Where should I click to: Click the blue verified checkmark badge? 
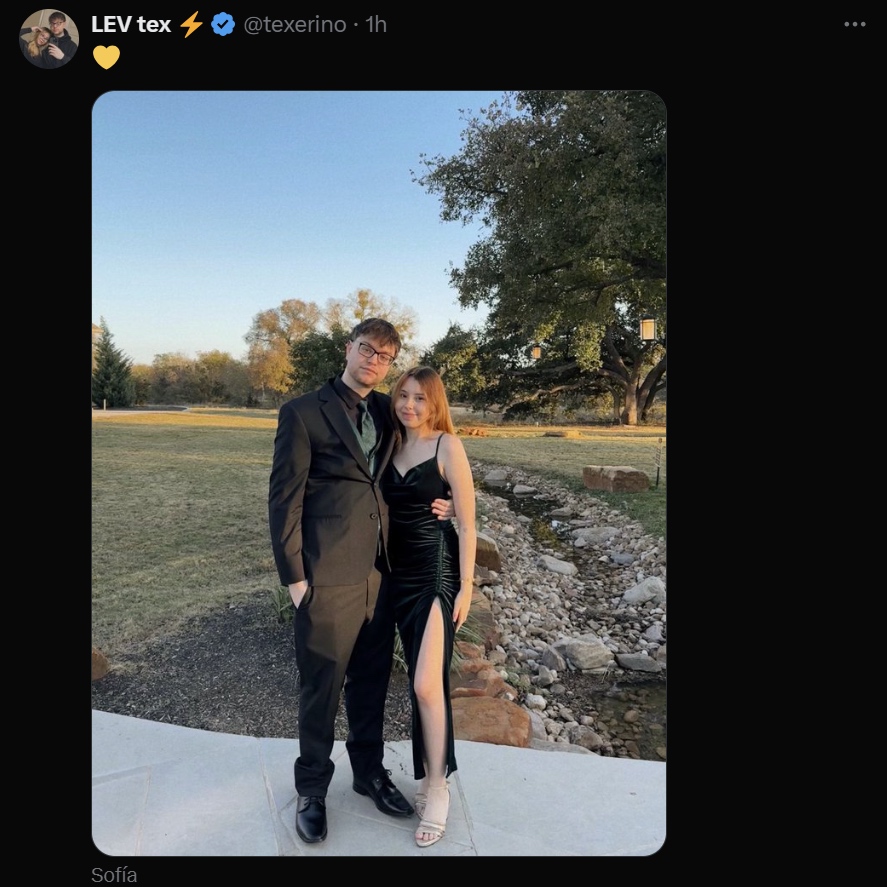(223, 25)
